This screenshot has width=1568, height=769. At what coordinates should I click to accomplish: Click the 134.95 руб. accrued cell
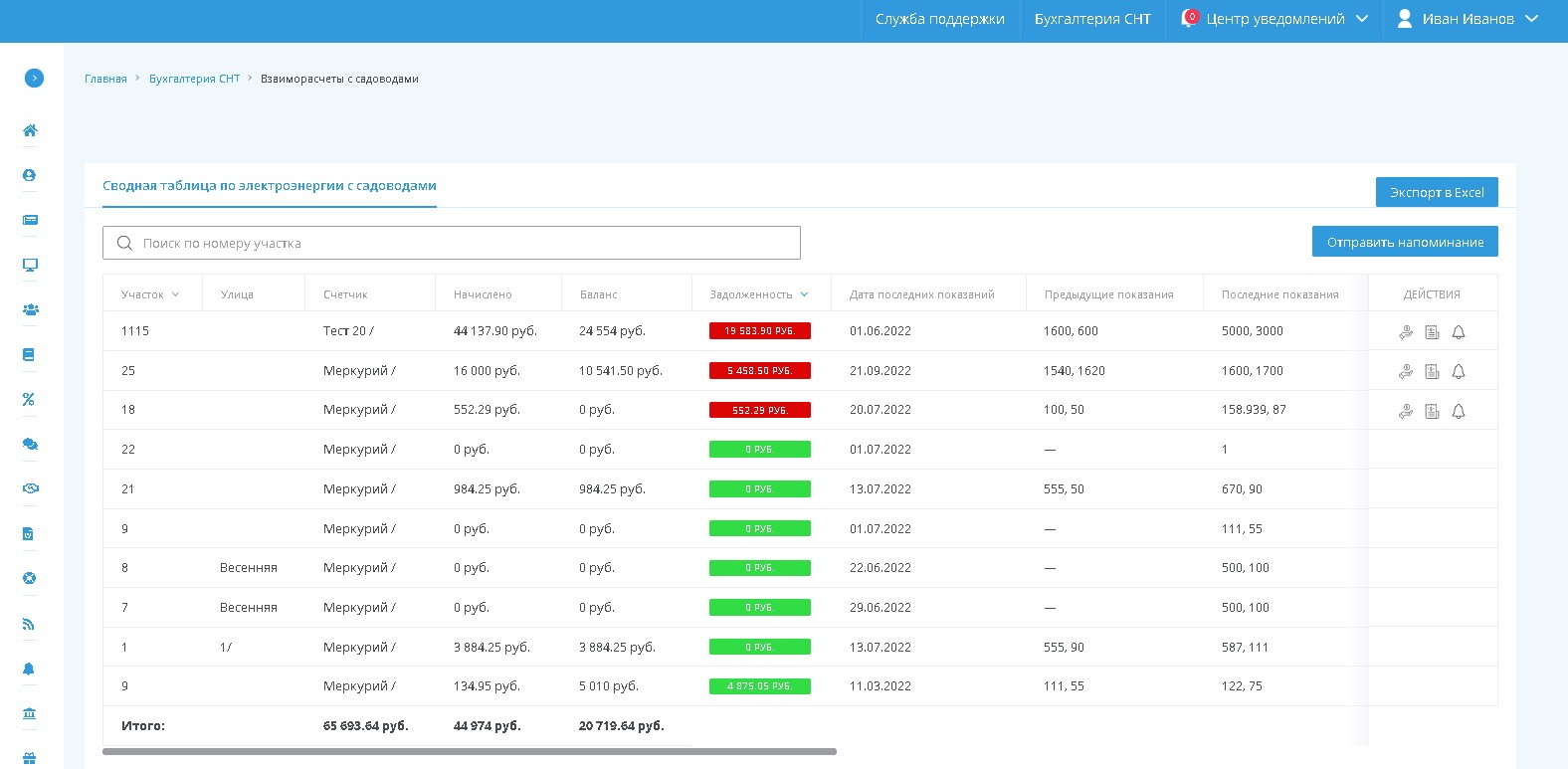(x=487, y=686)
